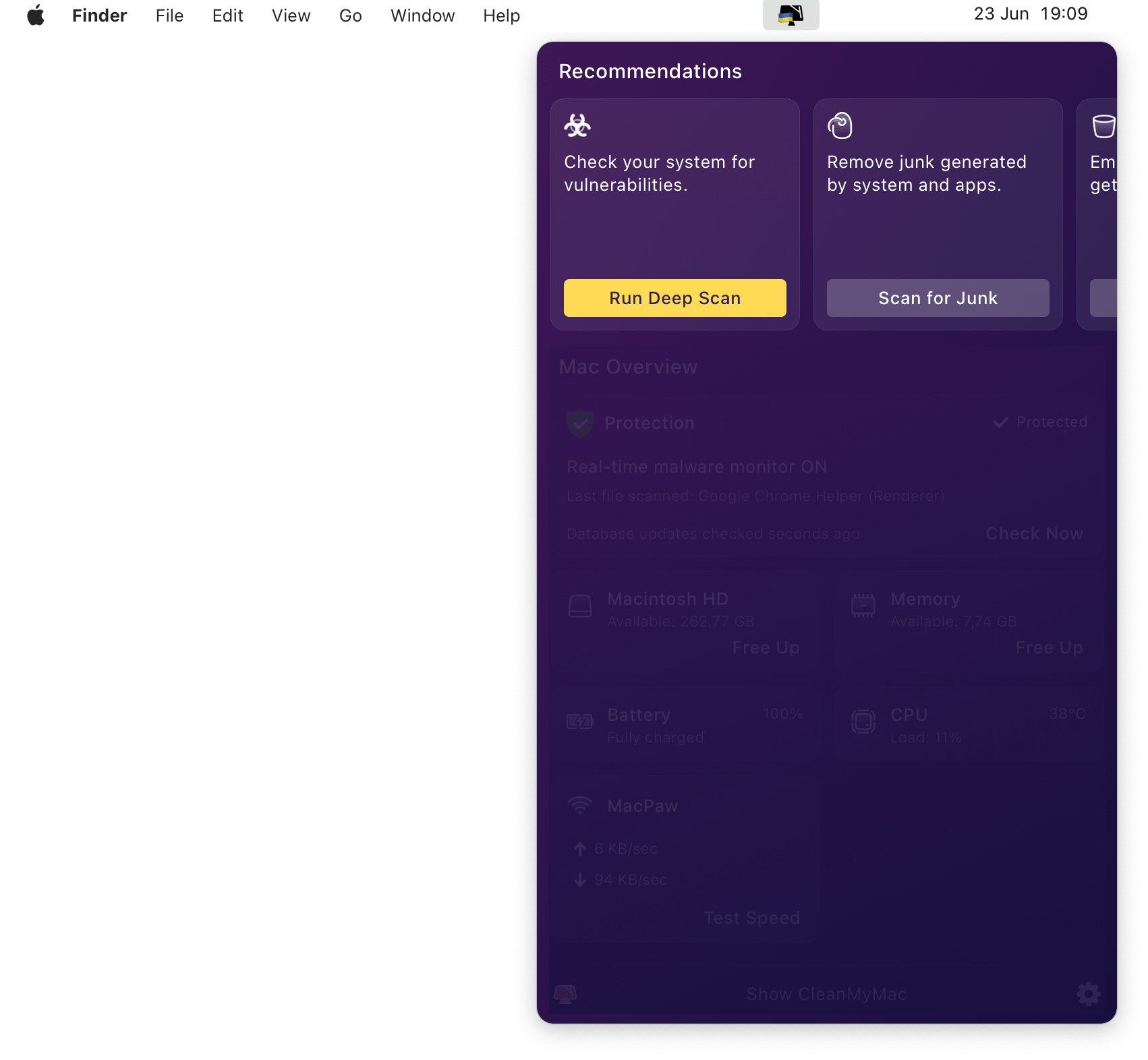
Task: Click 'Real-time malware monitor ON' text
Action: point(697,467)
